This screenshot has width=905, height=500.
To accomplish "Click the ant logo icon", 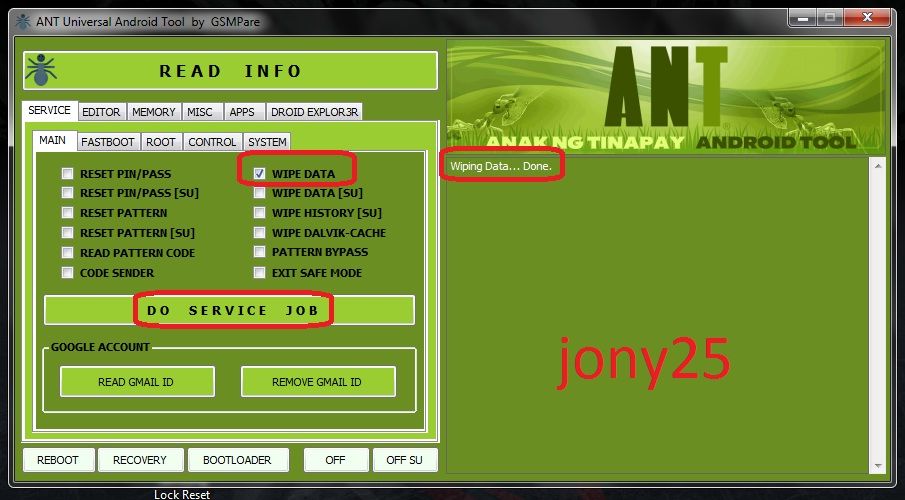I will pos(40,70).
